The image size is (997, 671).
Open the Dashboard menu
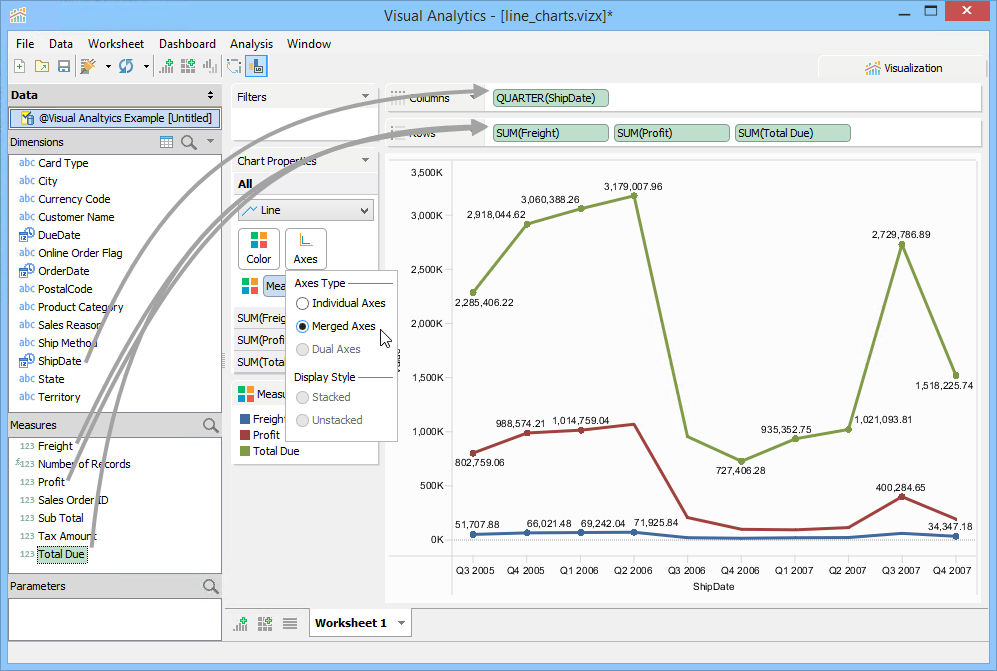click(187, 44)
